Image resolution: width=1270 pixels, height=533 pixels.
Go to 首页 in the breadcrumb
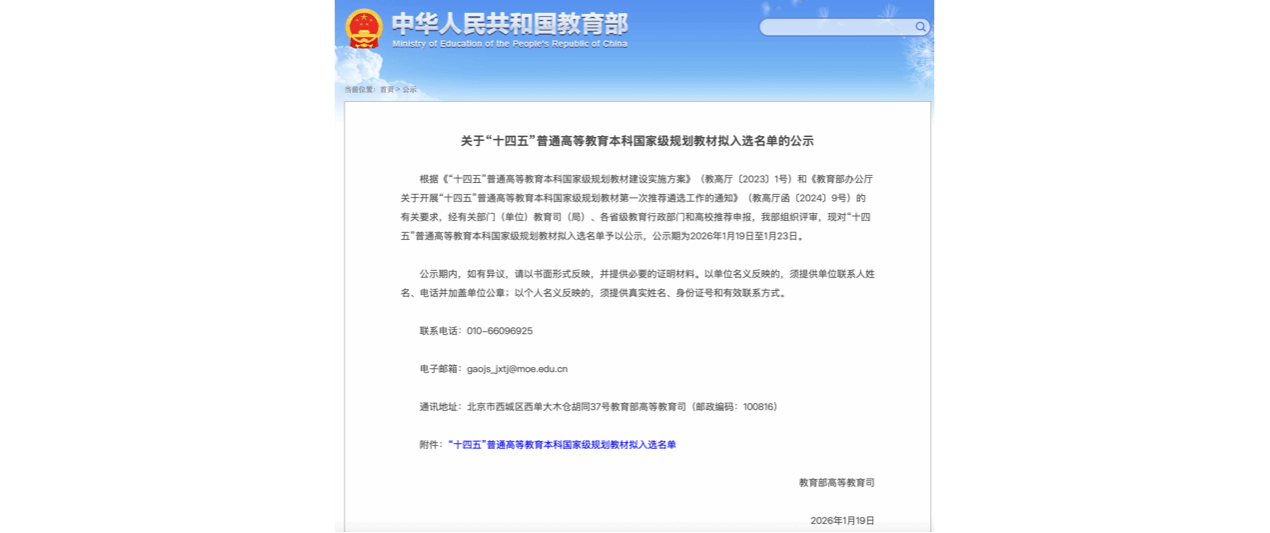point(386,90)
